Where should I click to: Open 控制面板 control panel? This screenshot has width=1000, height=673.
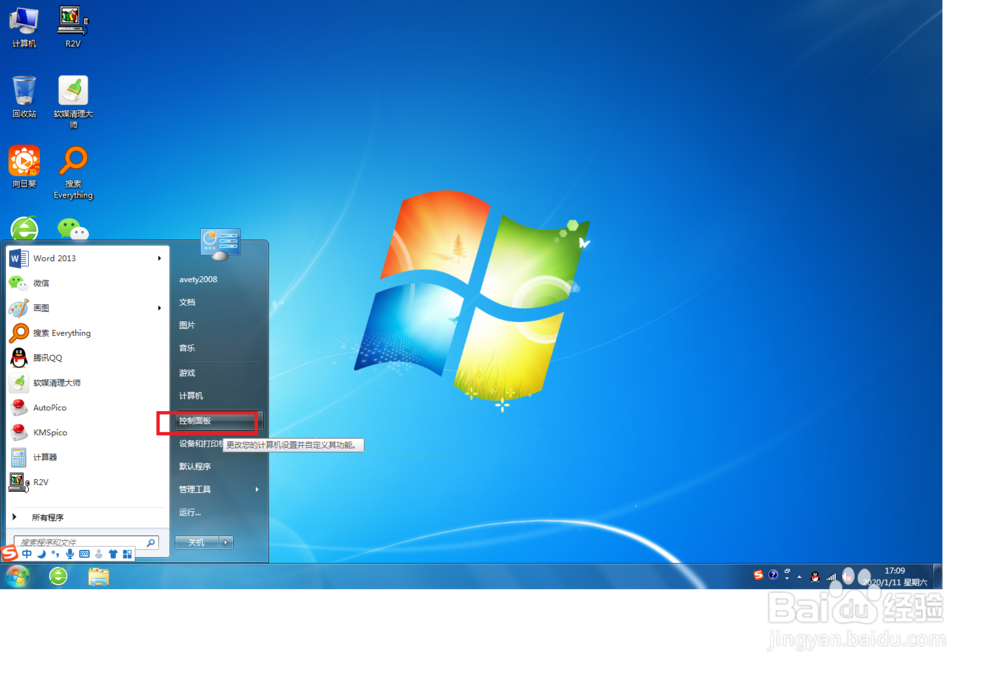pyautogui.click(x=218, y=421)
